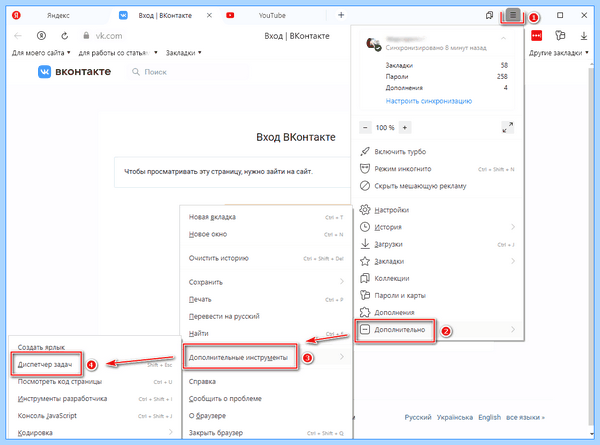Expand the Сохранить submenu

(266, 282)
